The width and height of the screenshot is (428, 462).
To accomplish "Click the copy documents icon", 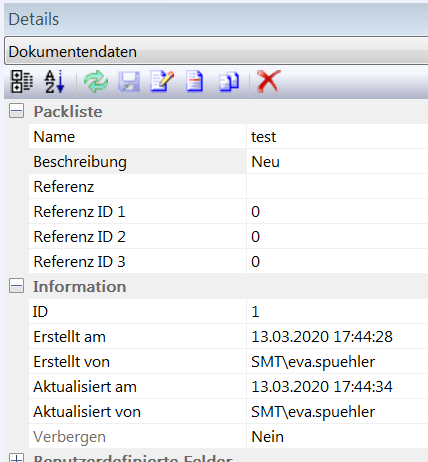I will point(229,82).
